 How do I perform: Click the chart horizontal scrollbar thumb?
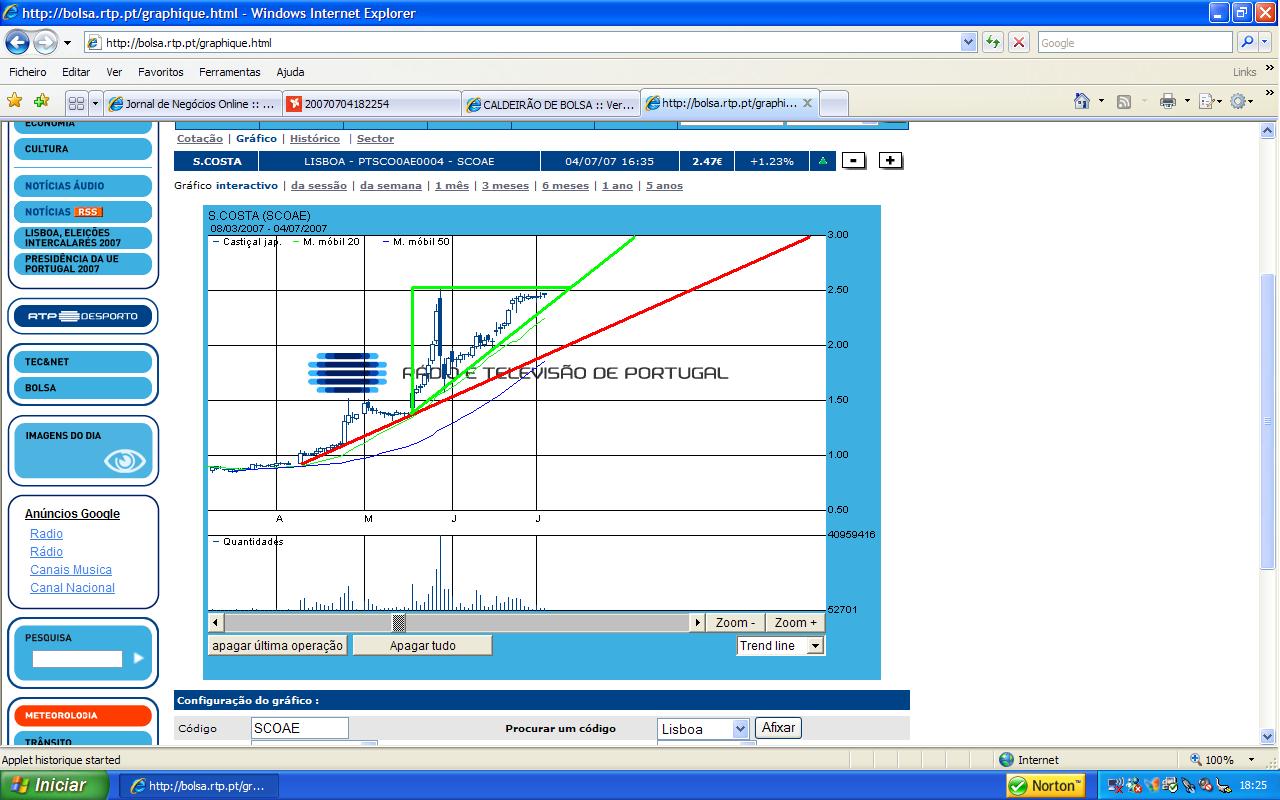(x=399, y=623)
